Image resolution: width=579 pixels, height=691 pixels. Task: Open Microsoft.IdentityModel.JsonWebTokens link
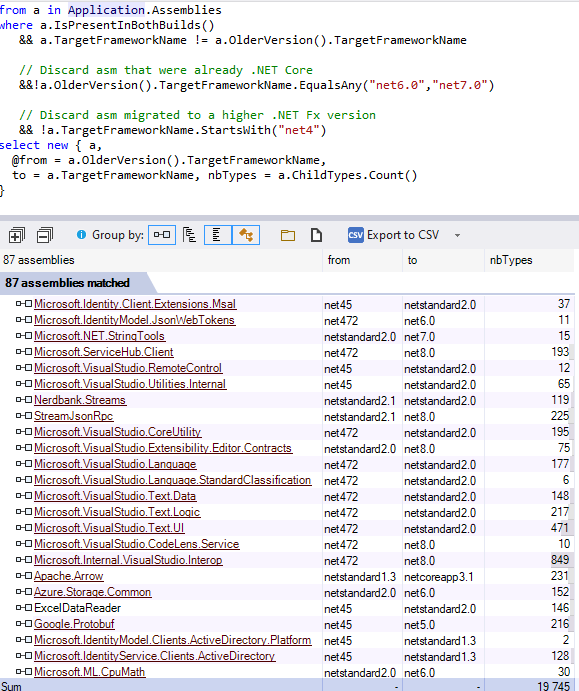[134, 320]
